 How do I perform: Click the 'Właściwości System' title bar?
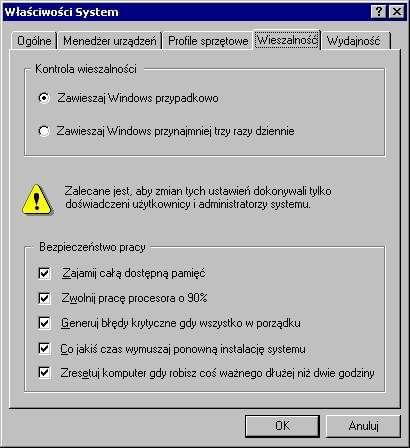[x=187, y=12]
